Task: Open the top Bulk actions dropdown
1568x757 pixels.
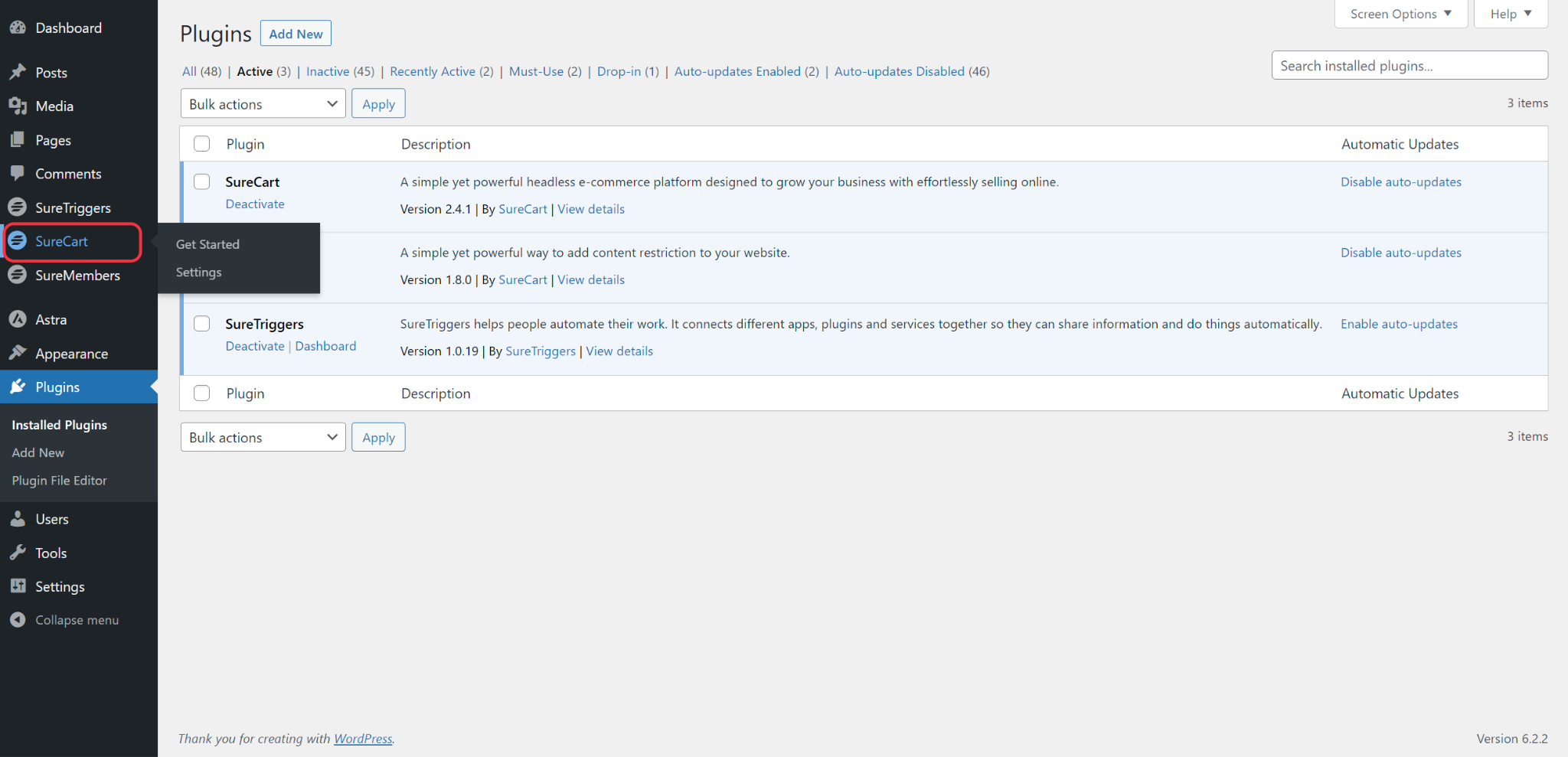Action: 263,103
